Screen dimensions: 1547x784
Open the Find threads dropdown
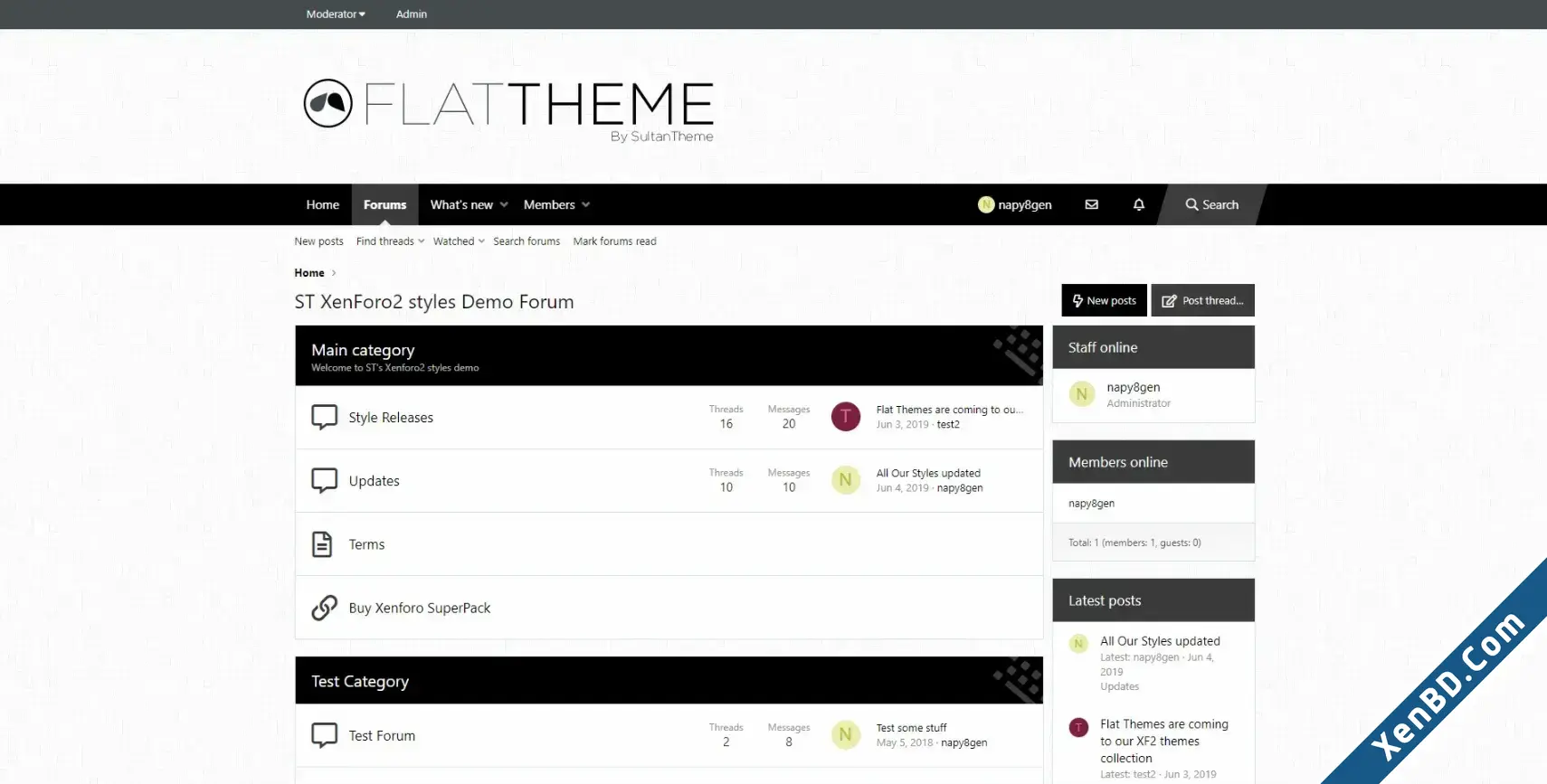tap(390, 241)
